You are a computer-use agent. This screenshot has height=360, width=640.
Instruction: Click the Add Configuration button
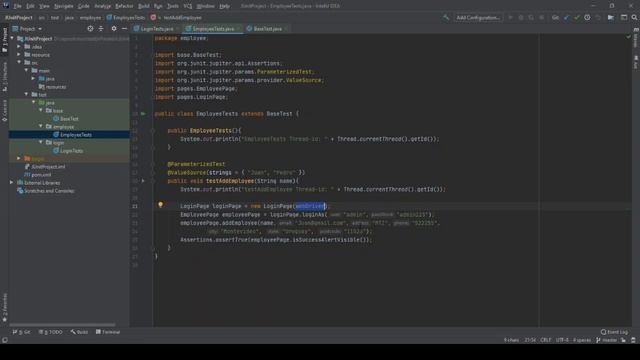(478, 18)
